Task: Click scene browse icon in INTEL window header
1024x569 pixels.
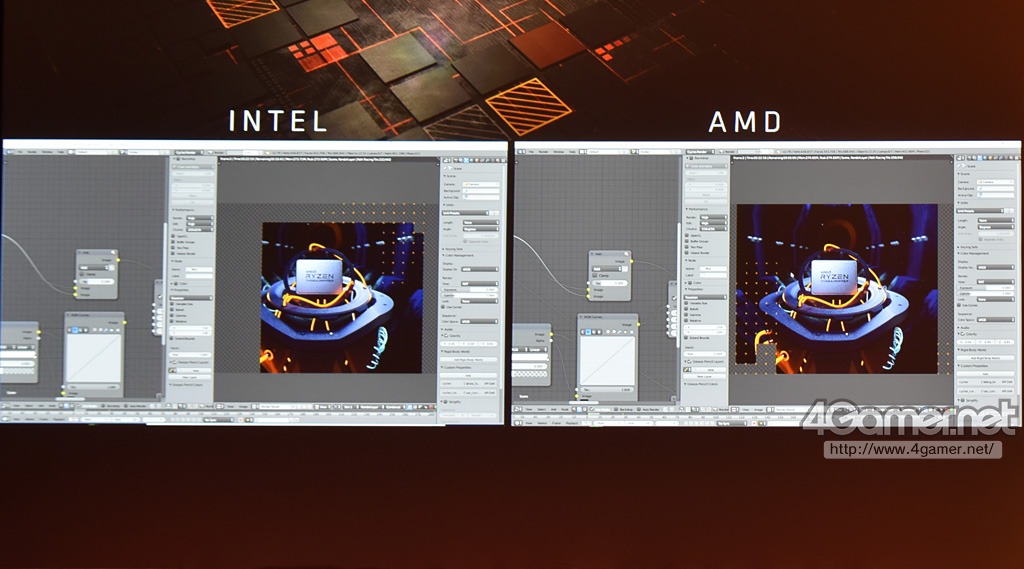Action: tap(123, 152)
